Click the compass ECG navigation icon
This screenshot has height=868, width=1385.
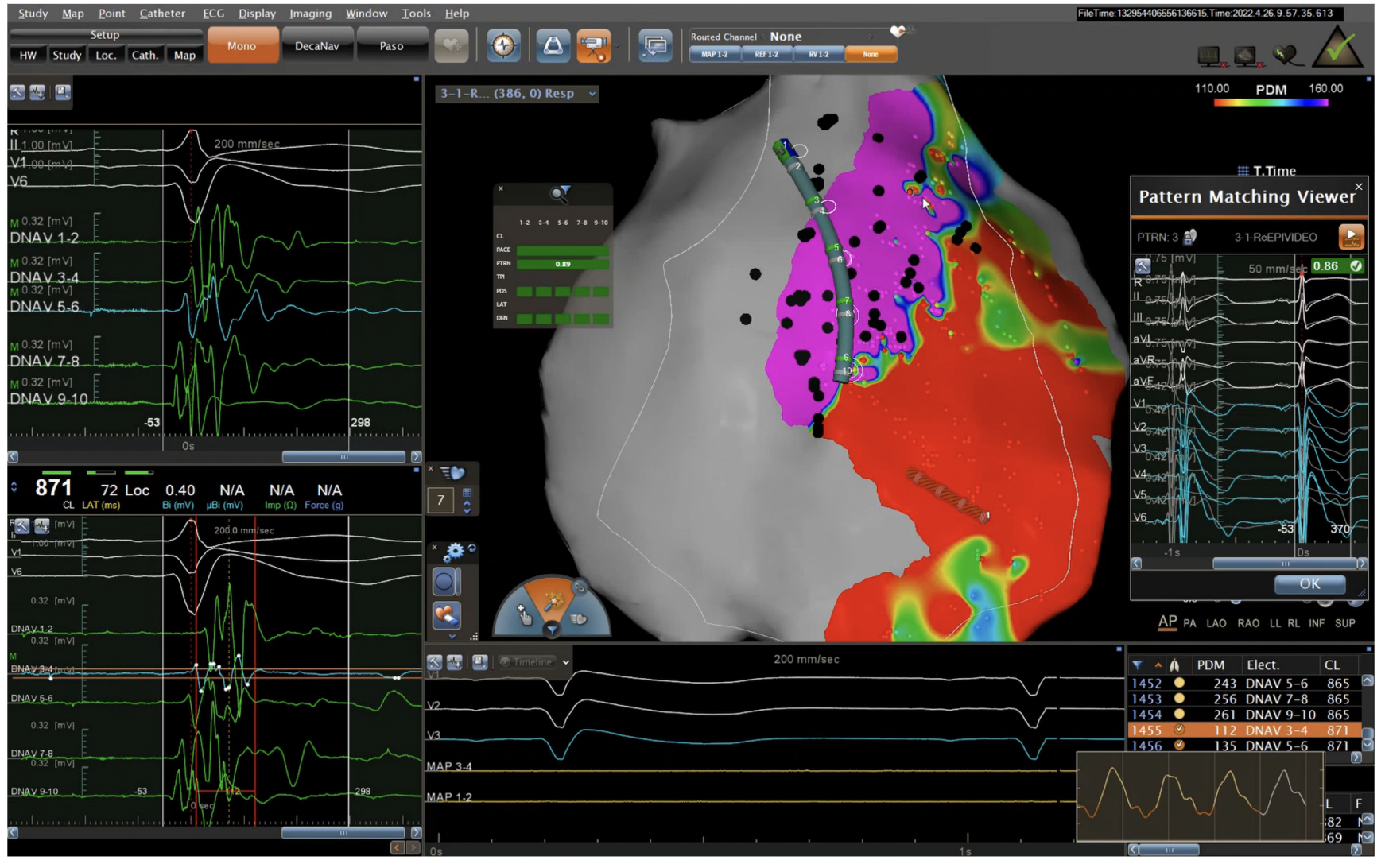pyautogui.click(x=503, y=46)
